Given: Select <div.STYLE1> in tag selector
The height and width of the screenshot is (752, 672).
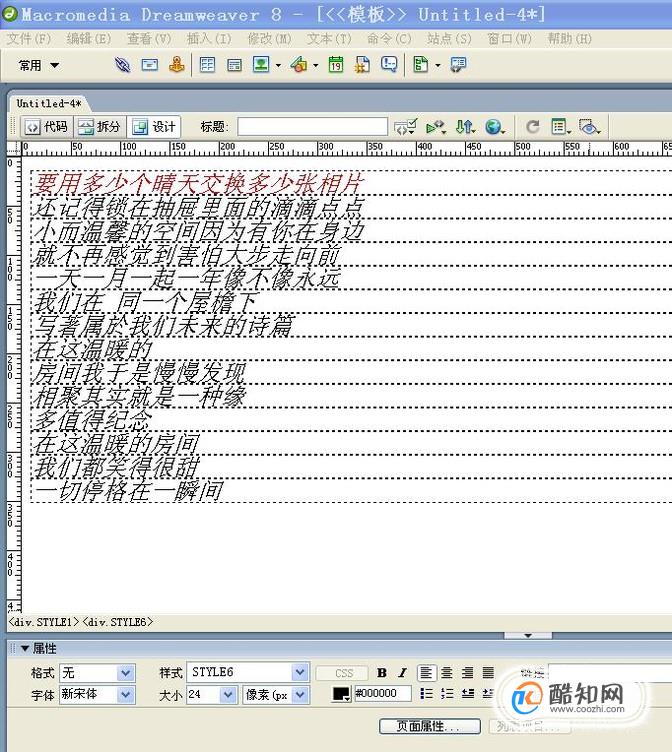Looking at the screenshot, I should [43, 622].
